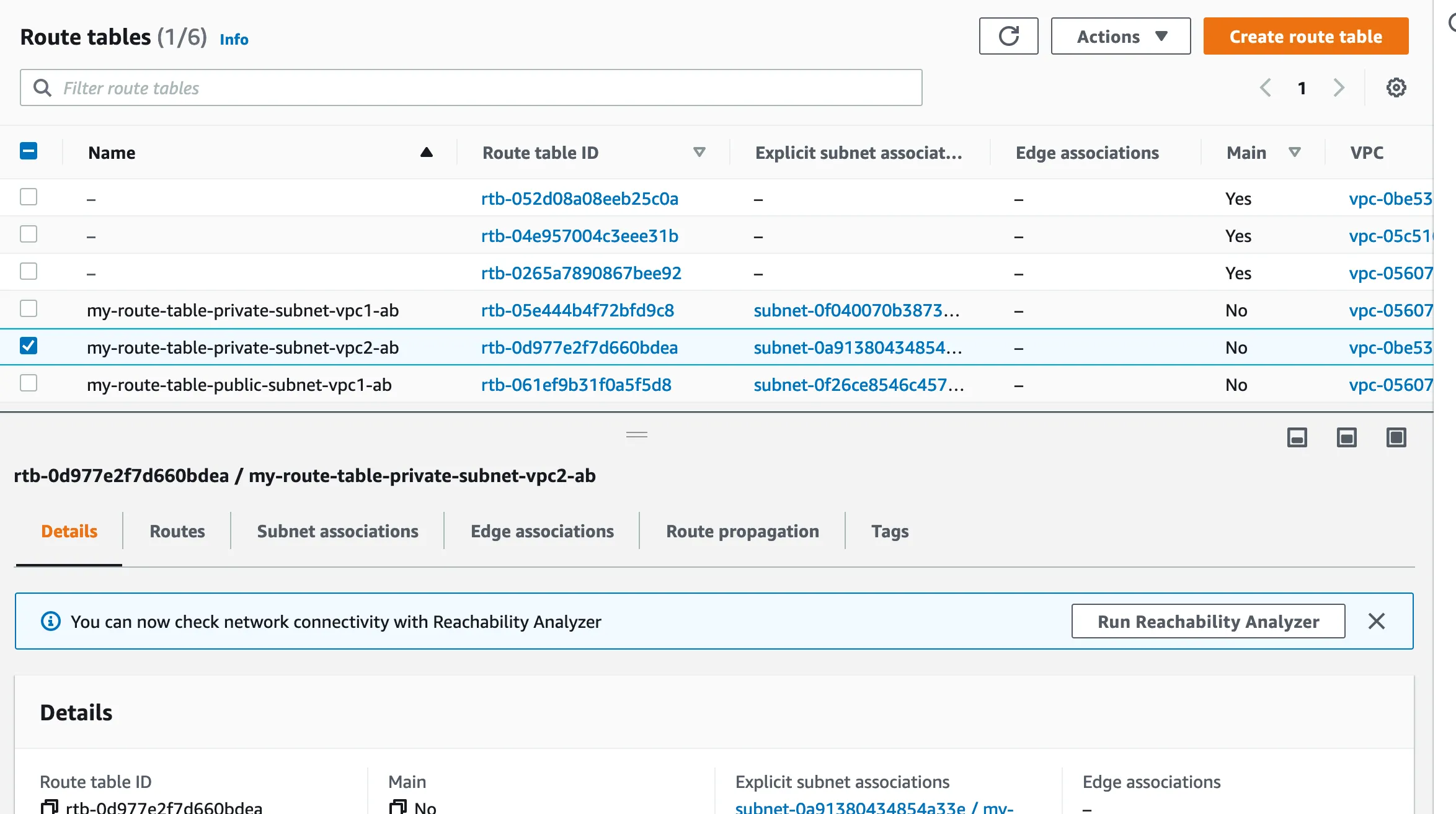Viewport: 1456px width, 814px height.
Task: Open the Actions dropdown menu
Action: coord(1121,37)
